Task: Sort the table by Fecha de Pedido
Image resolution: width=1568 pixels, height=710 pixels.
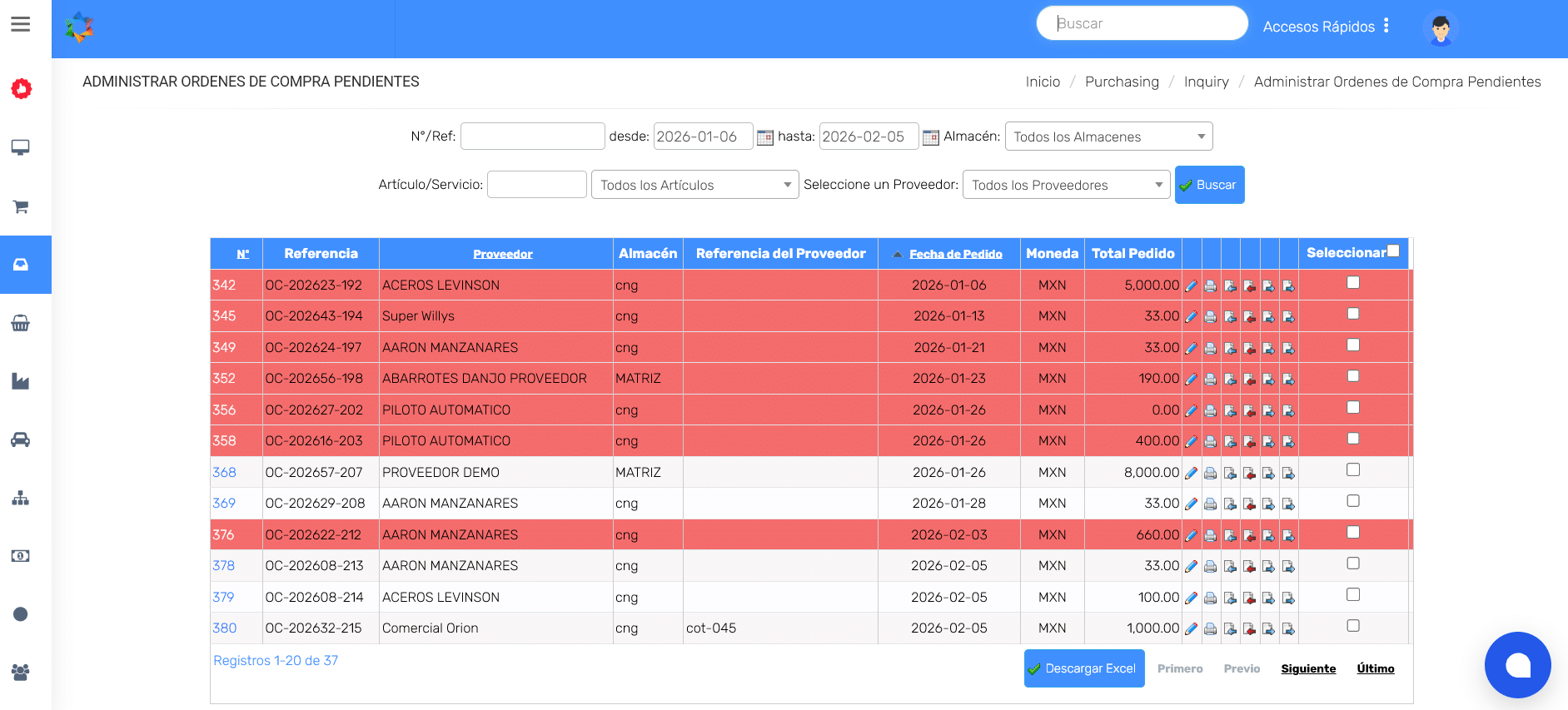Action: (955, 254)
